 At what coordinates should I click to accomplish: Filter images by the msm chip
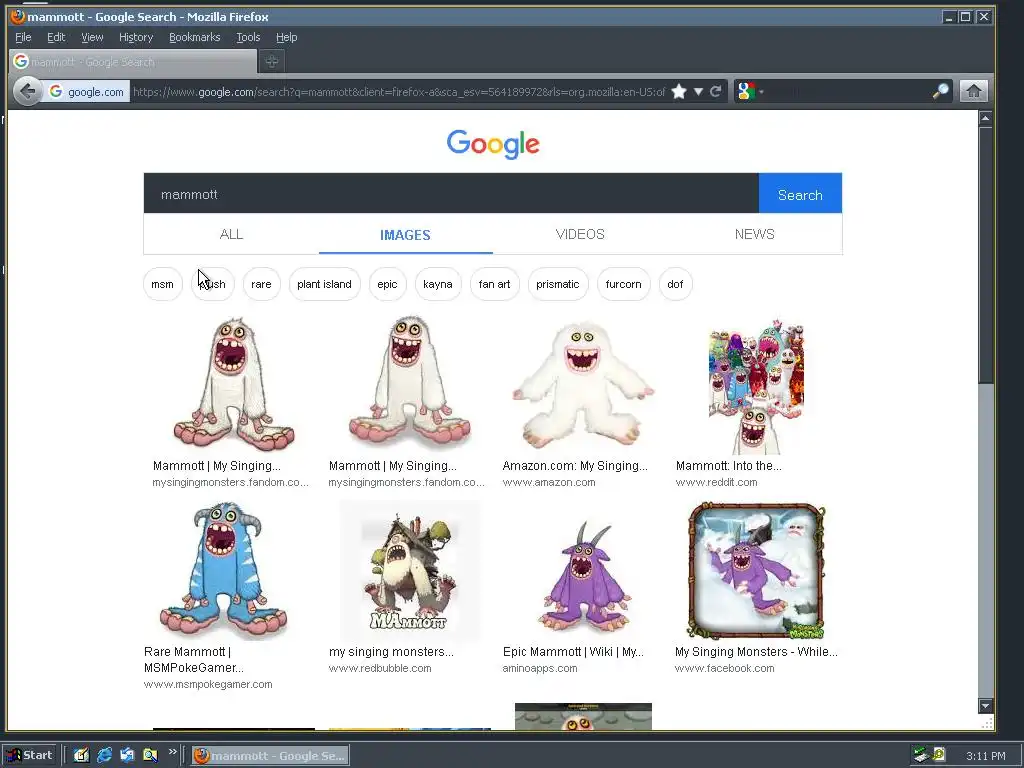point(163,284)
